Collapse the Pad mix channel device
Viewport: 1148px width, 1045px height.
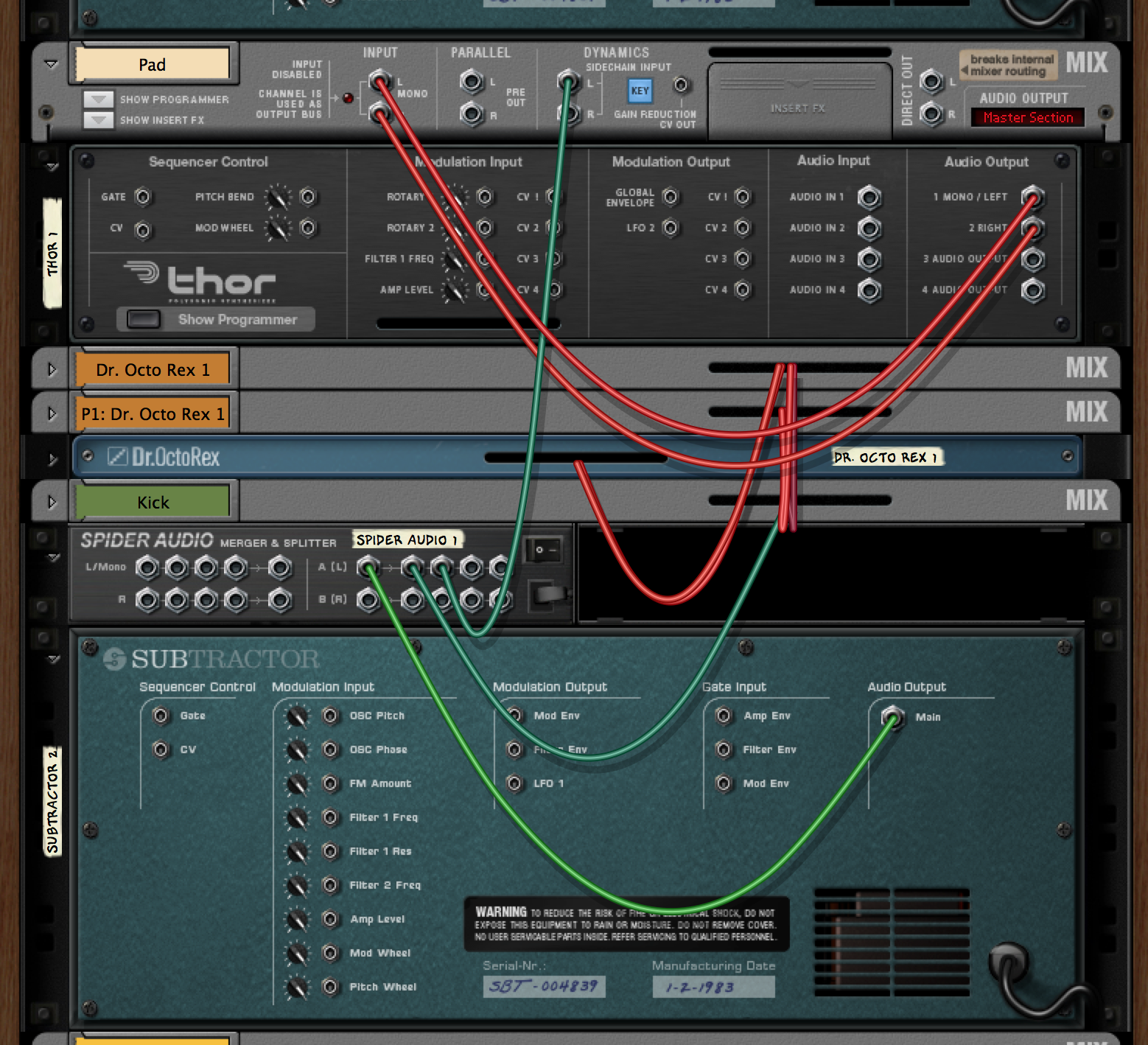click(52, 64)
